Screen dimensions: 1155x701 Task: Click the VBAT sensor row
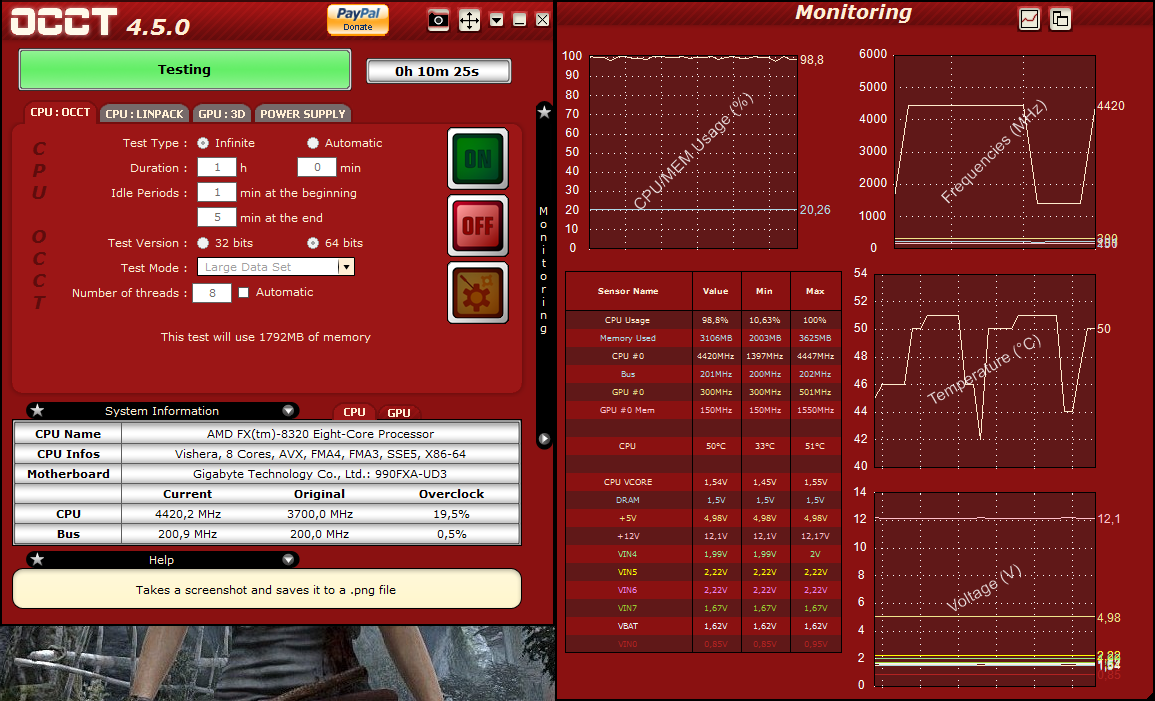703,626
